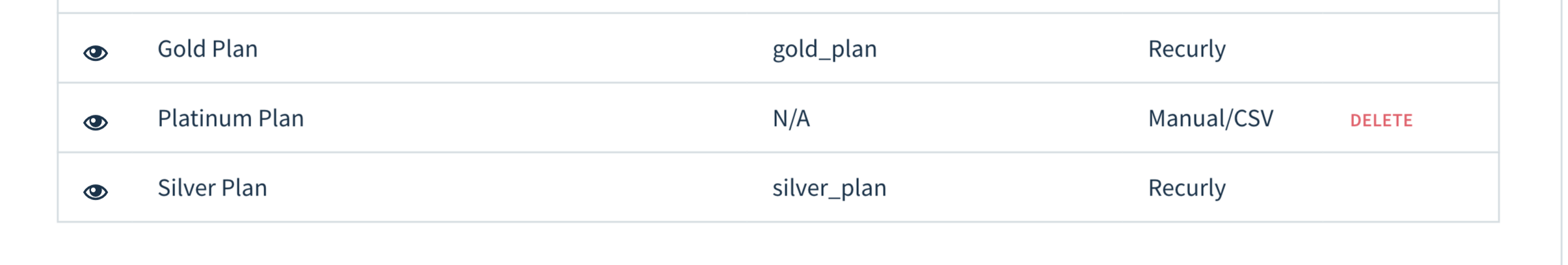Click the N/A plan ID cell
1568x265 pixels.
pyautogui.click(x=791, y=118)
